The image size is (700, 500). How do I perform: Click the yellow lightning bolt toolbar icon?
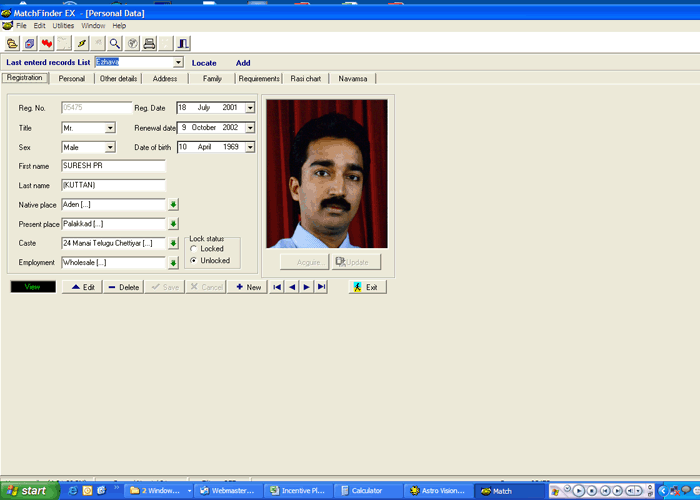81,43
